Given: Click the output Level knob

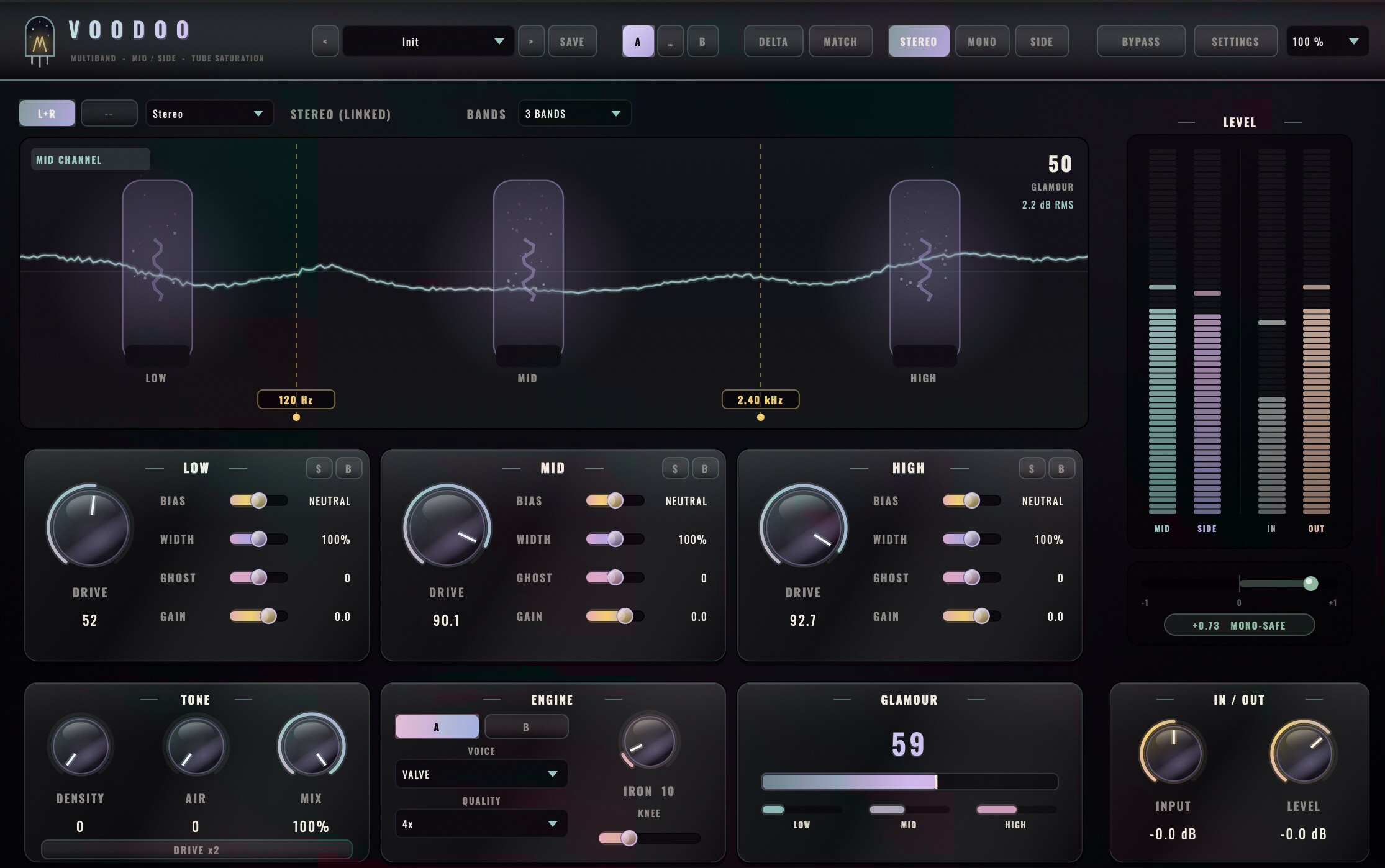Looking at the screenshot, I should [1303, 753].
